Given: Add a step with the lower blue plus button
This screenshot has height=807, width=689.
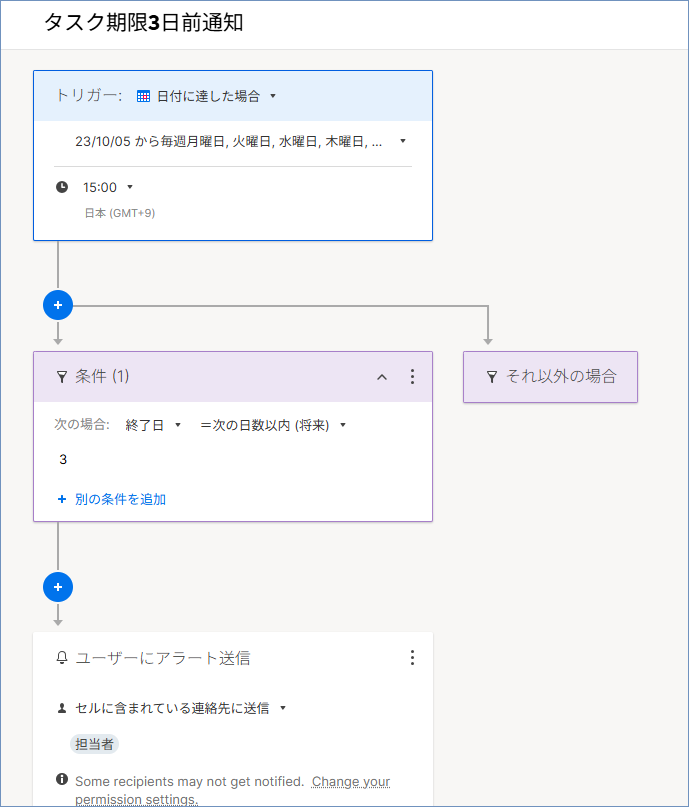Looking at the screenshot, I should coord(58,587).
